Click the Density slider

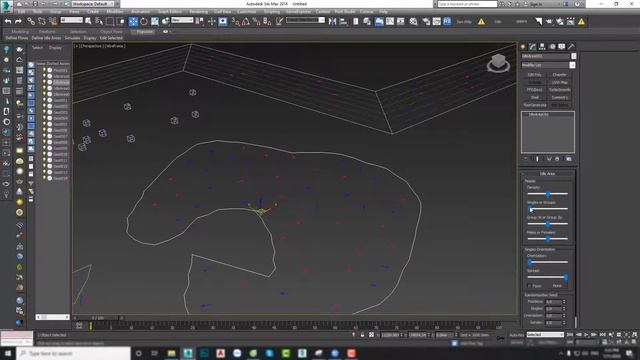(x=547, y=194)
